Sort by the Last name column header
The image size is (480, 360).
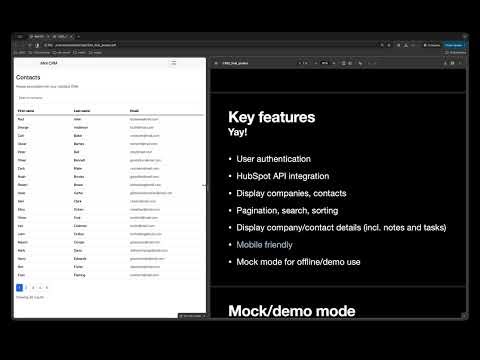point(82,111)
